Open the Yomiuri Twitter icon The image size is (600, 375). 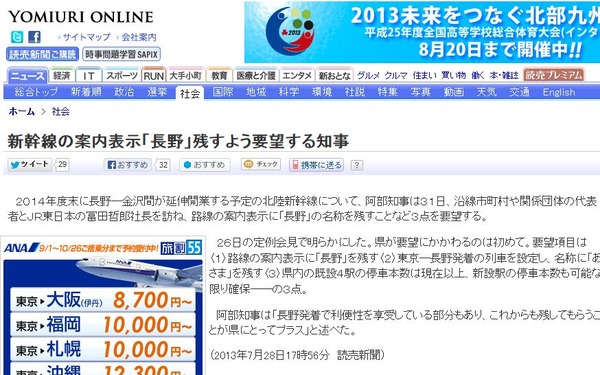17,37
